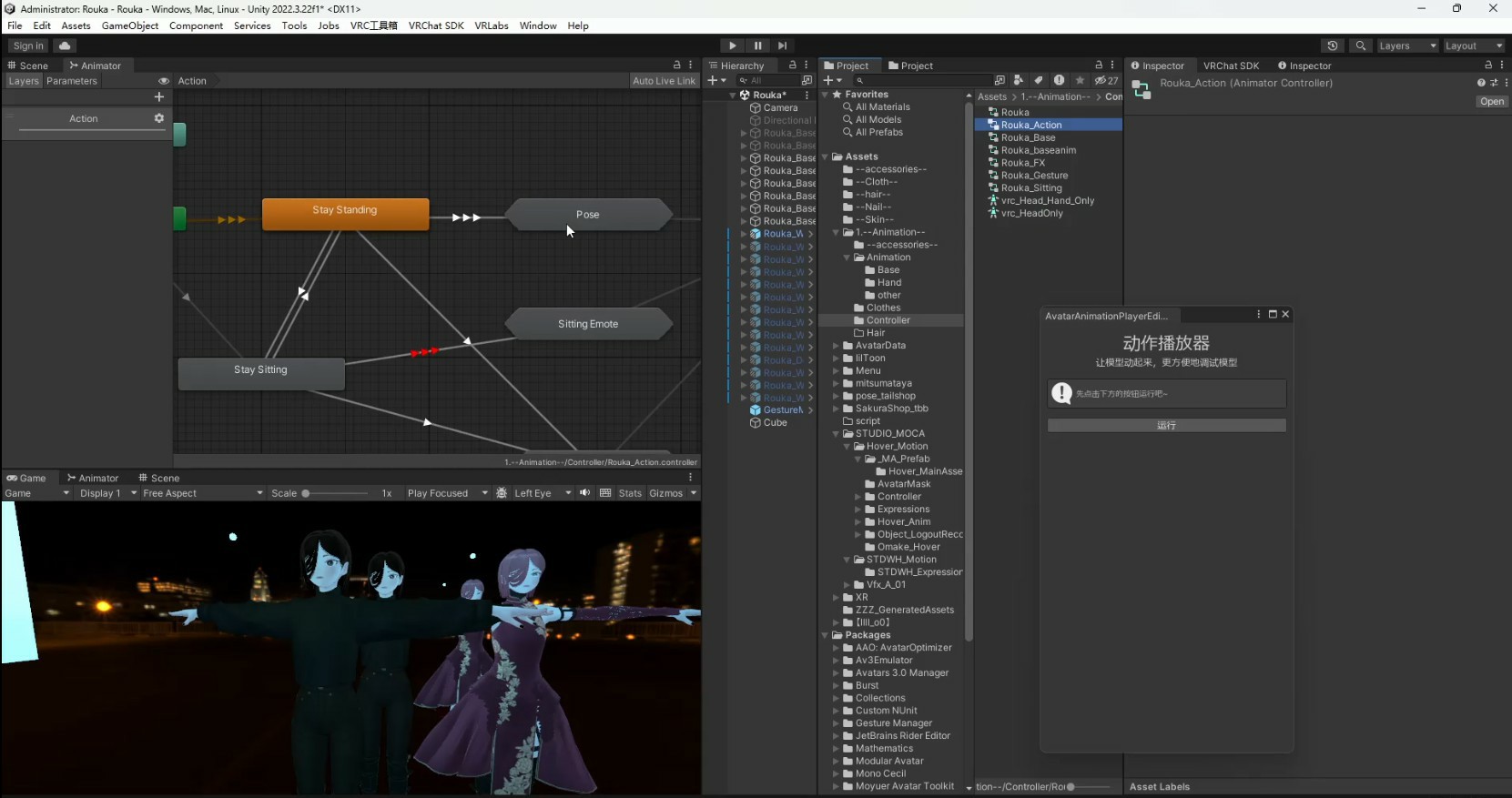Click the Step forward button

(x=782, y=45)
